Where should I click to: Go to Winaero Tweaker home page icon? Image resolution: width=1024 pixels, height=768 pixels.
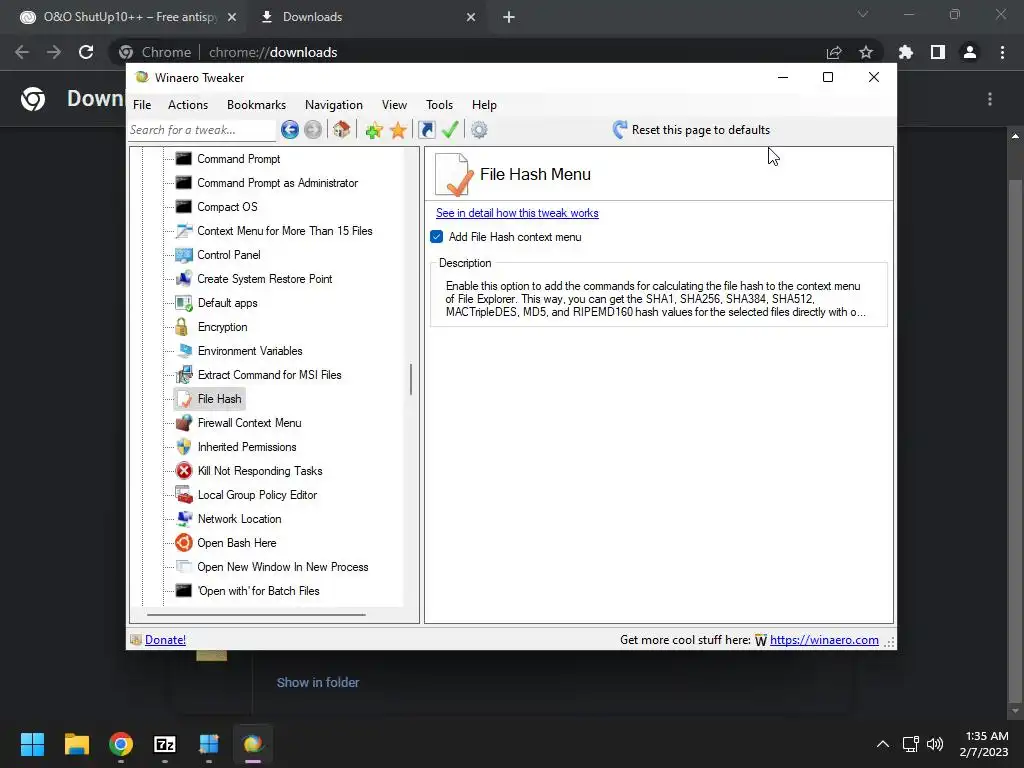click(x=342, y=130)
